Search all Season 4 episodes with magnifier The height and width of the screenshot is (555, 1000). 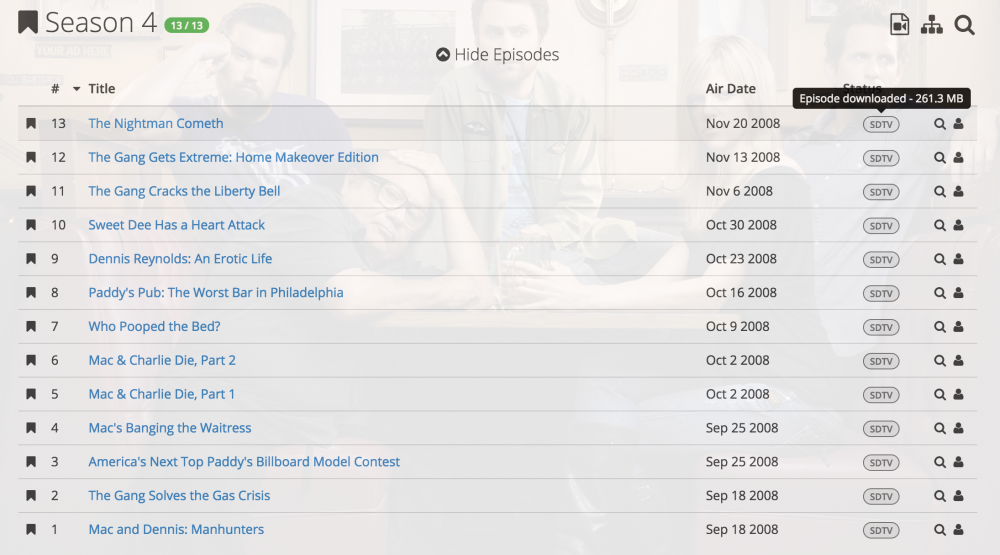(x=964, y=25)
